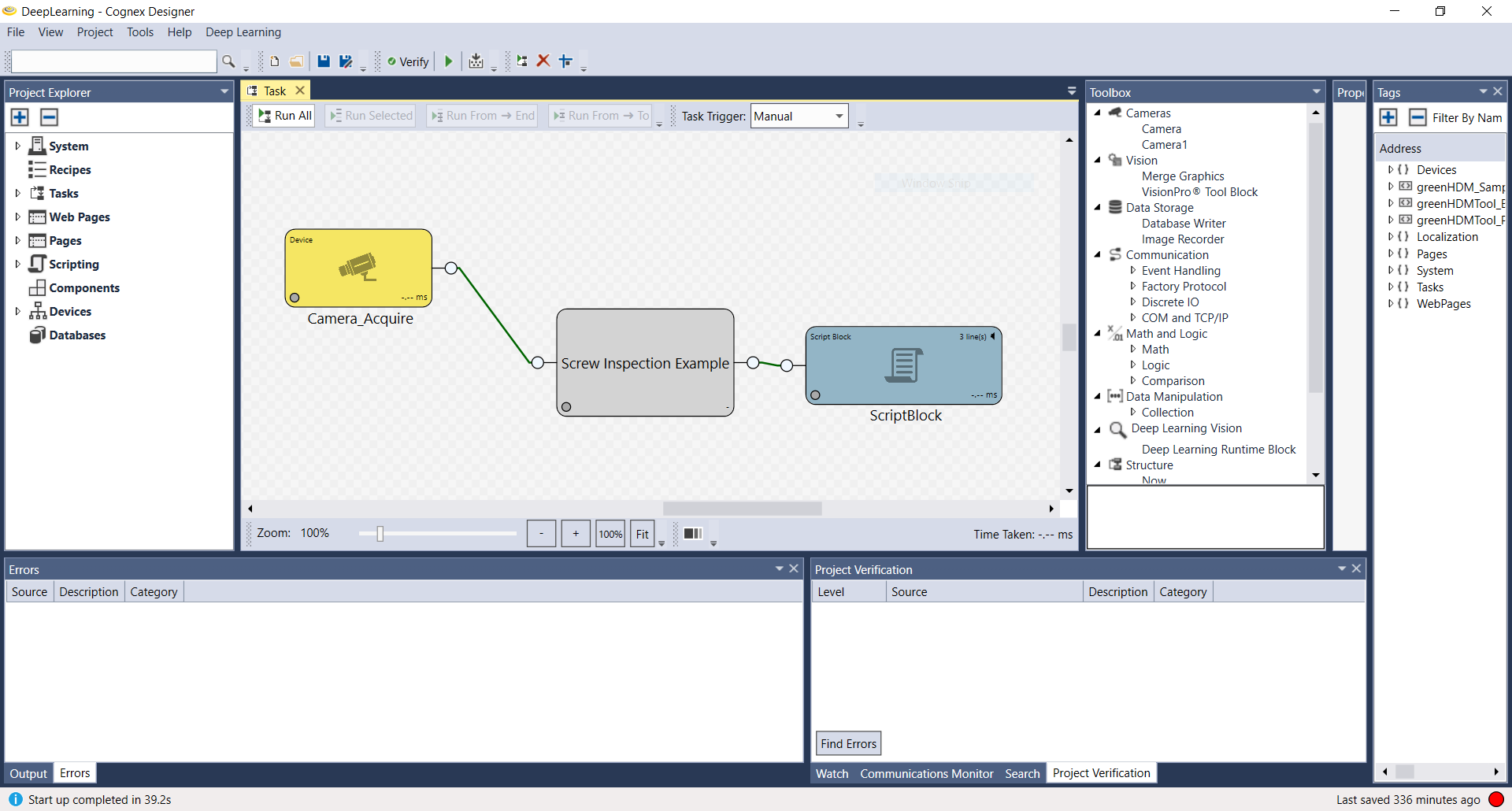Image resolution: width=1512 pixels, height=811 pixels.
Task: Select the Camera_Acquire device block
Action: point(358,268)
